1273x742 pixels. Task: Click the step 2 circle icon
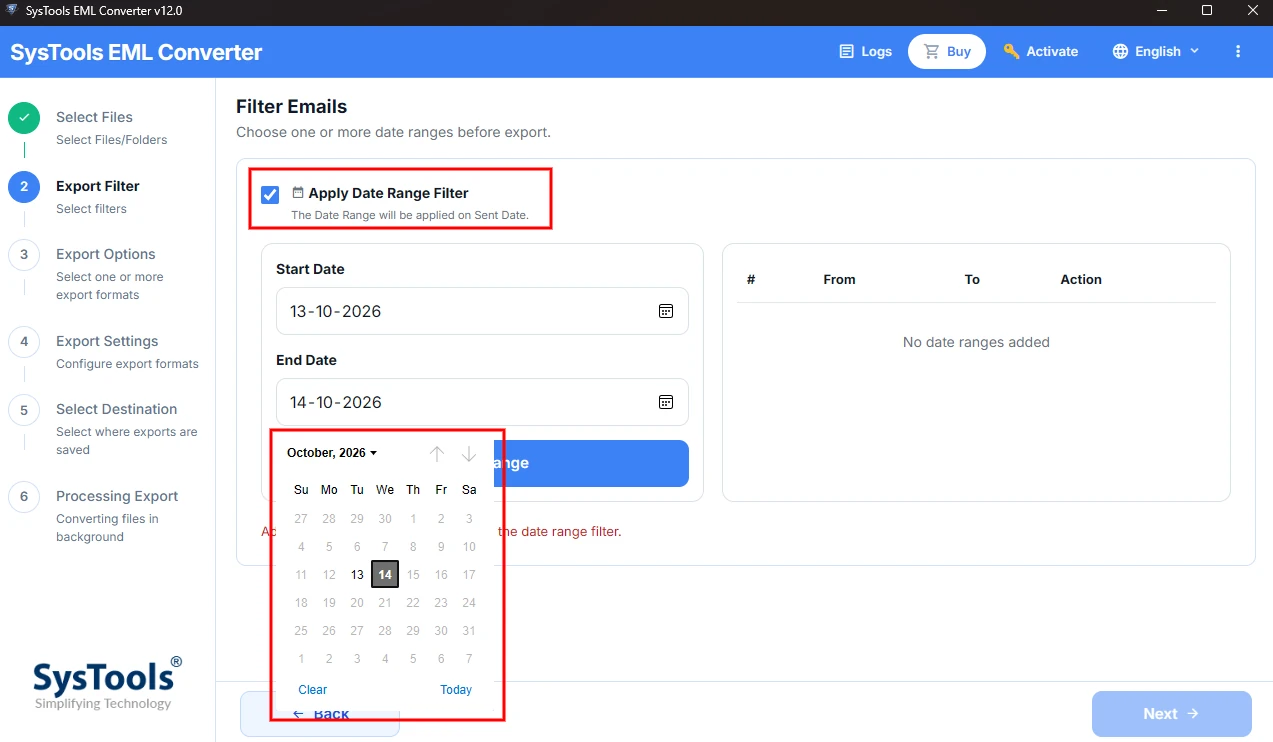24,187
